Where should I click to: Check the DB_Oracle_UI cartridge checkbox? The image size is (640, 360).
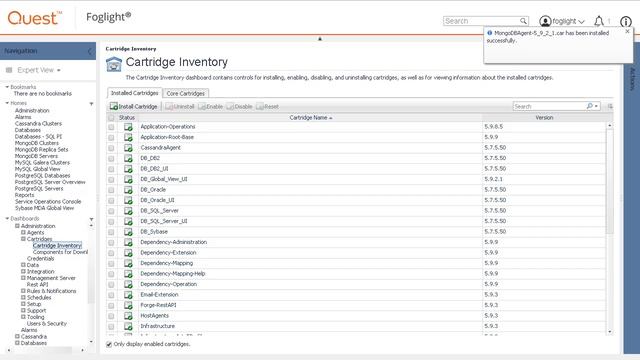tap(111, 200)
